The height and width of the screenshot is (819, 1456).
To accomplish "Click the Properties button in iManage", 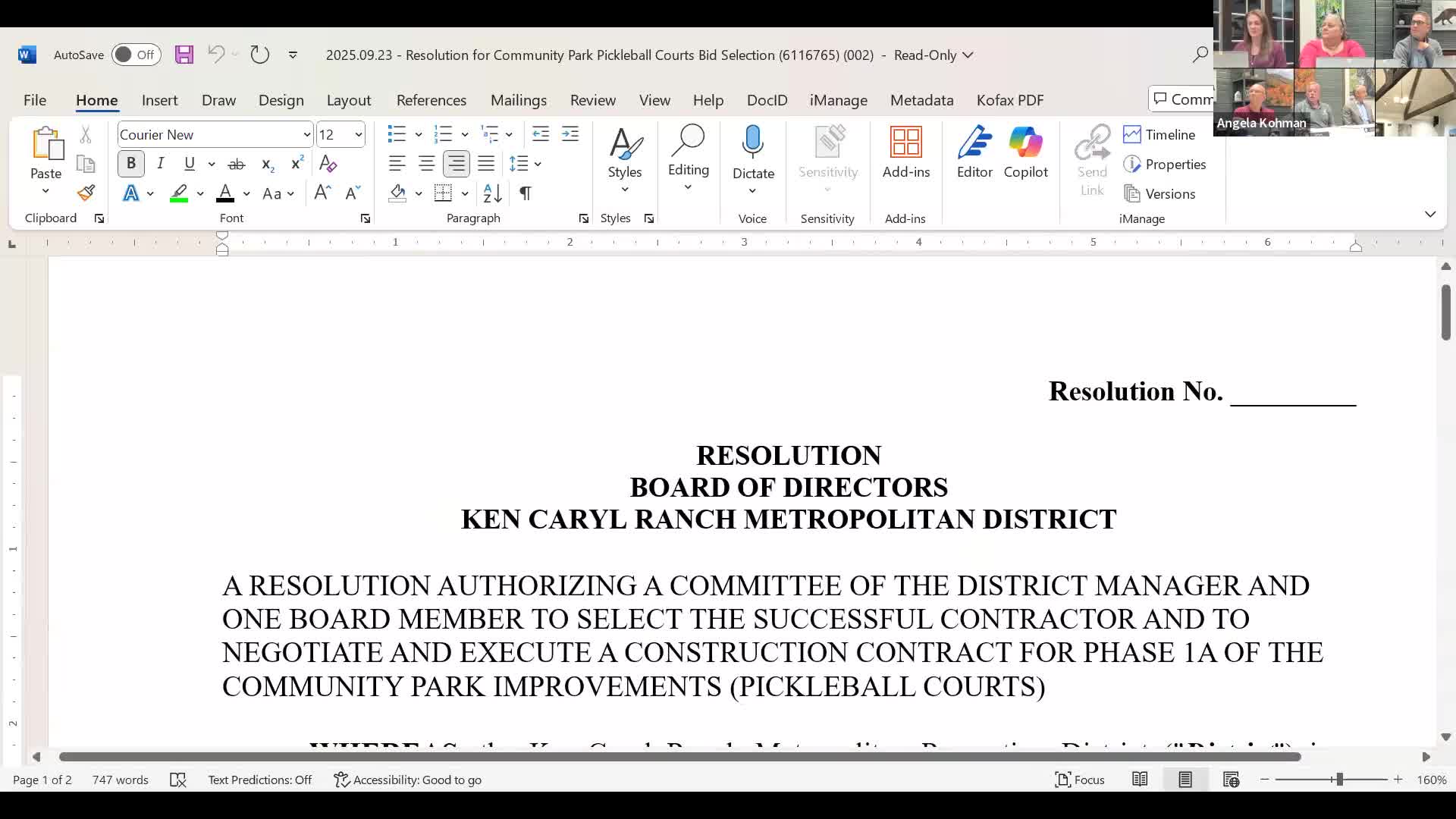I will 1166,165.
